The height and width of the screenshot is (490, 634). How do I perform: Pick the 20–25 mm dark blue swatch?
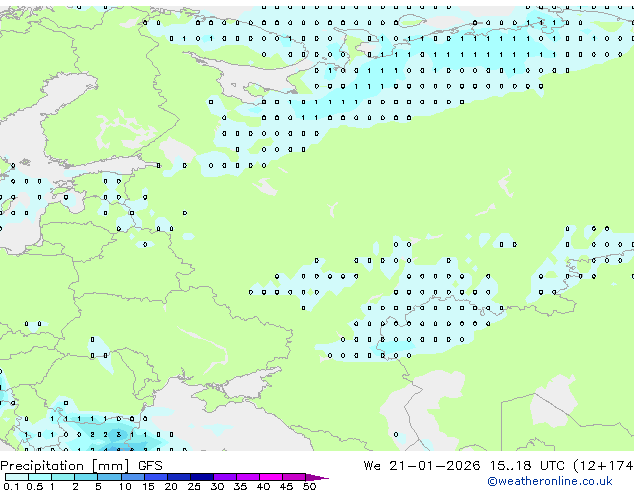pos(179,477)
